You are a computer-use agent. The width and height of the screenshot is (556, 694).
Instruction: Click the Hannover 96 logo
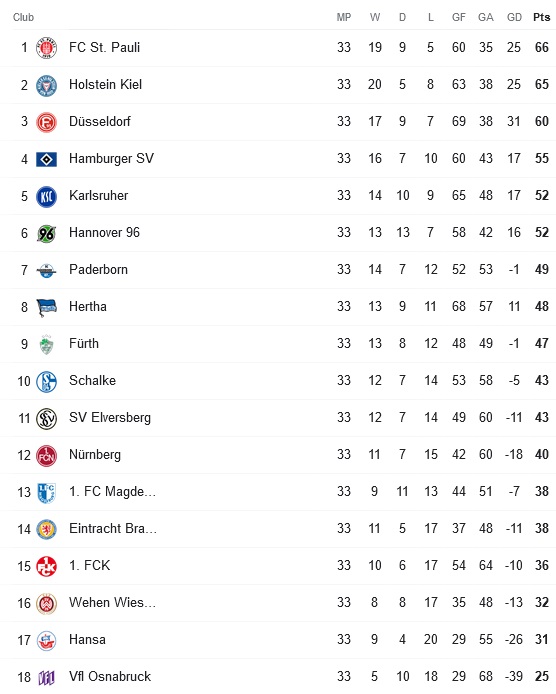pos(46,233)
